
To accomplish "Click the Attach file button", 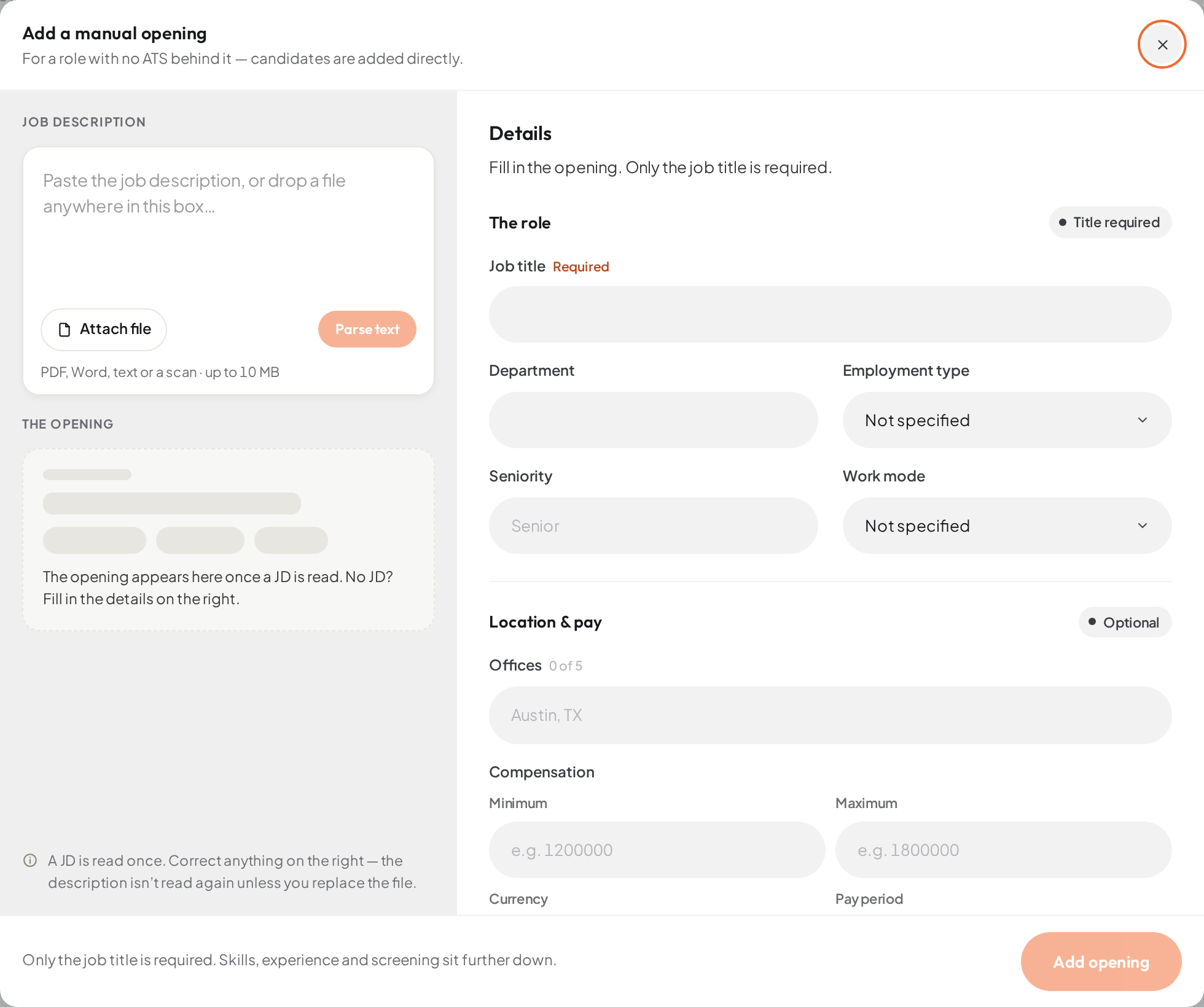I will [104, 329].
